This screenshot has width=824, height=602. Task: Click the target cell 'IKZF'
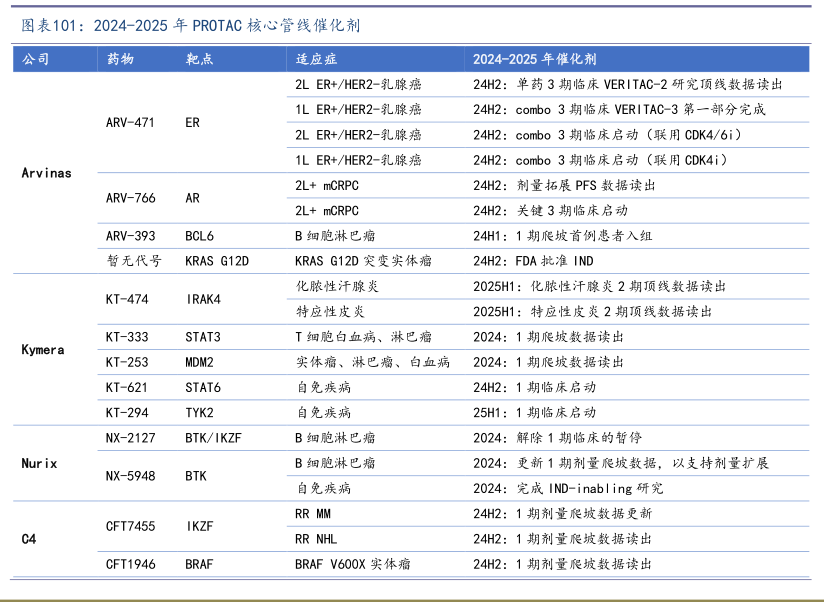[199, 526]
